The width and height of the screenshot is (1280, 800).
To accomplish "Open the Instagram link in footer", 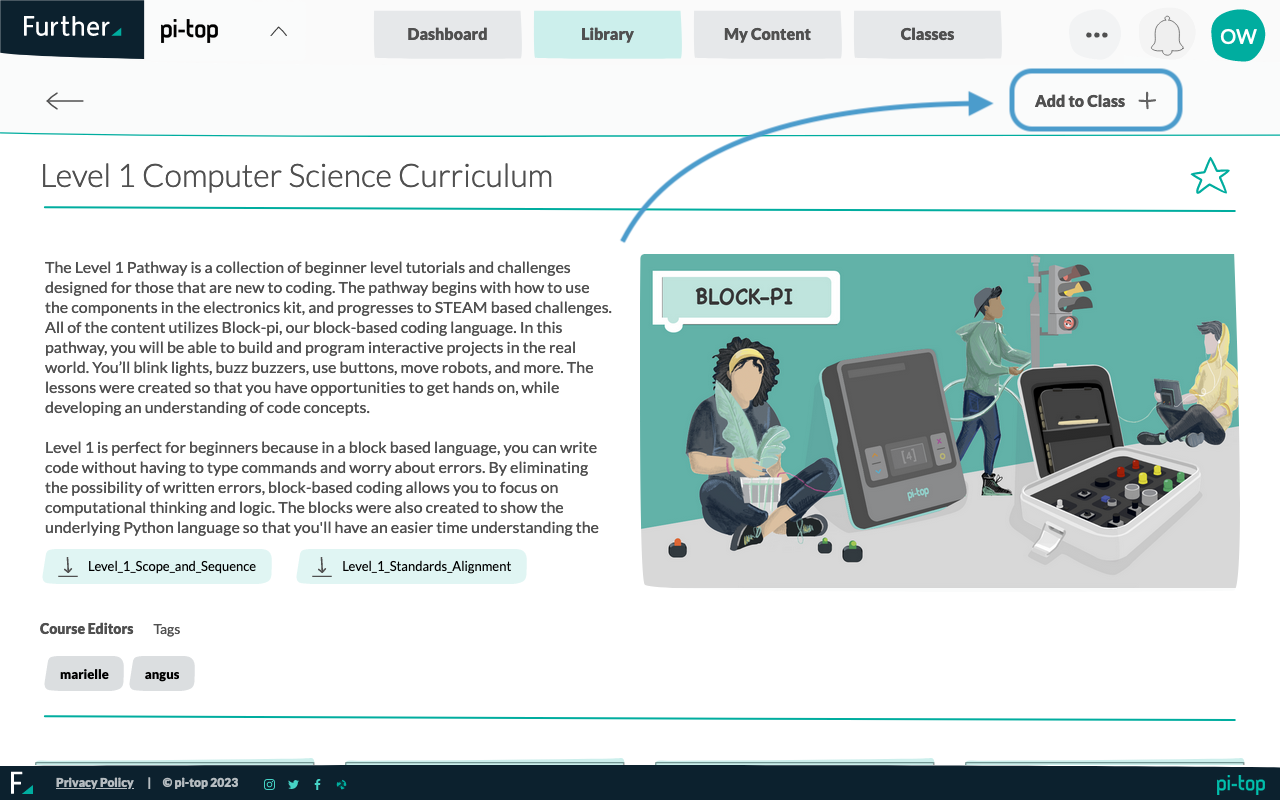I will 269,784.
